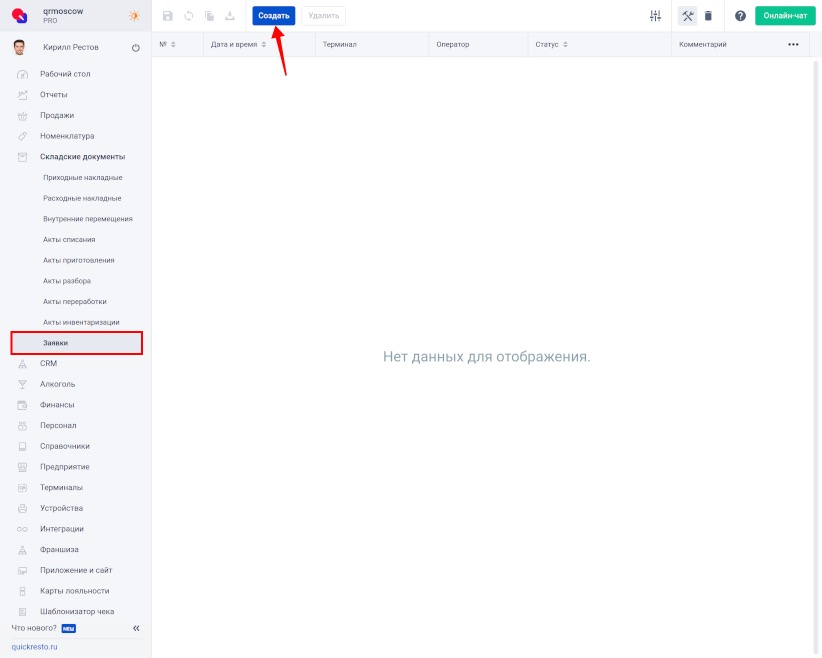
Task: Open the Онлайн-чат button
Action: [785, 16]
